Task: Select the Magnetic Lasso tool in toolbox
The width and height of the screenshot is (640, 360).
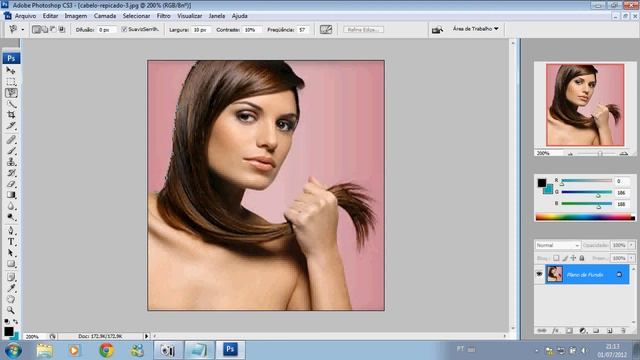Action: pos(11,93)
